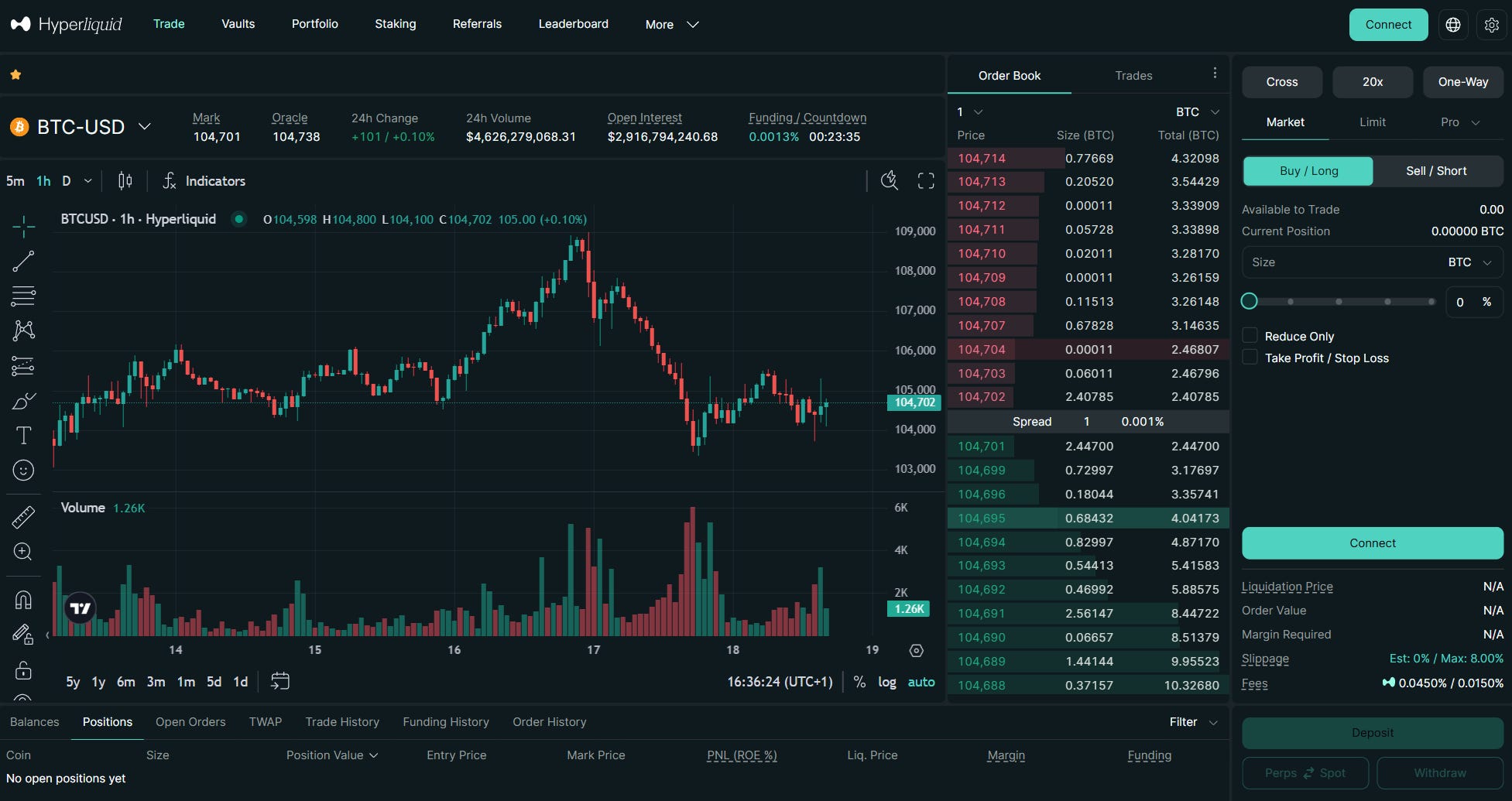
Task: Open the go-to-date calendar icon
Action: (279, 681)
